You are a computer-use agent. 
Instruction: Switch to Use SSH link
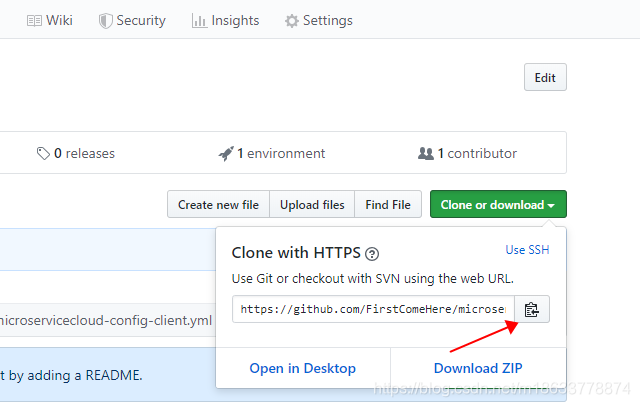(x=527, y=250)
